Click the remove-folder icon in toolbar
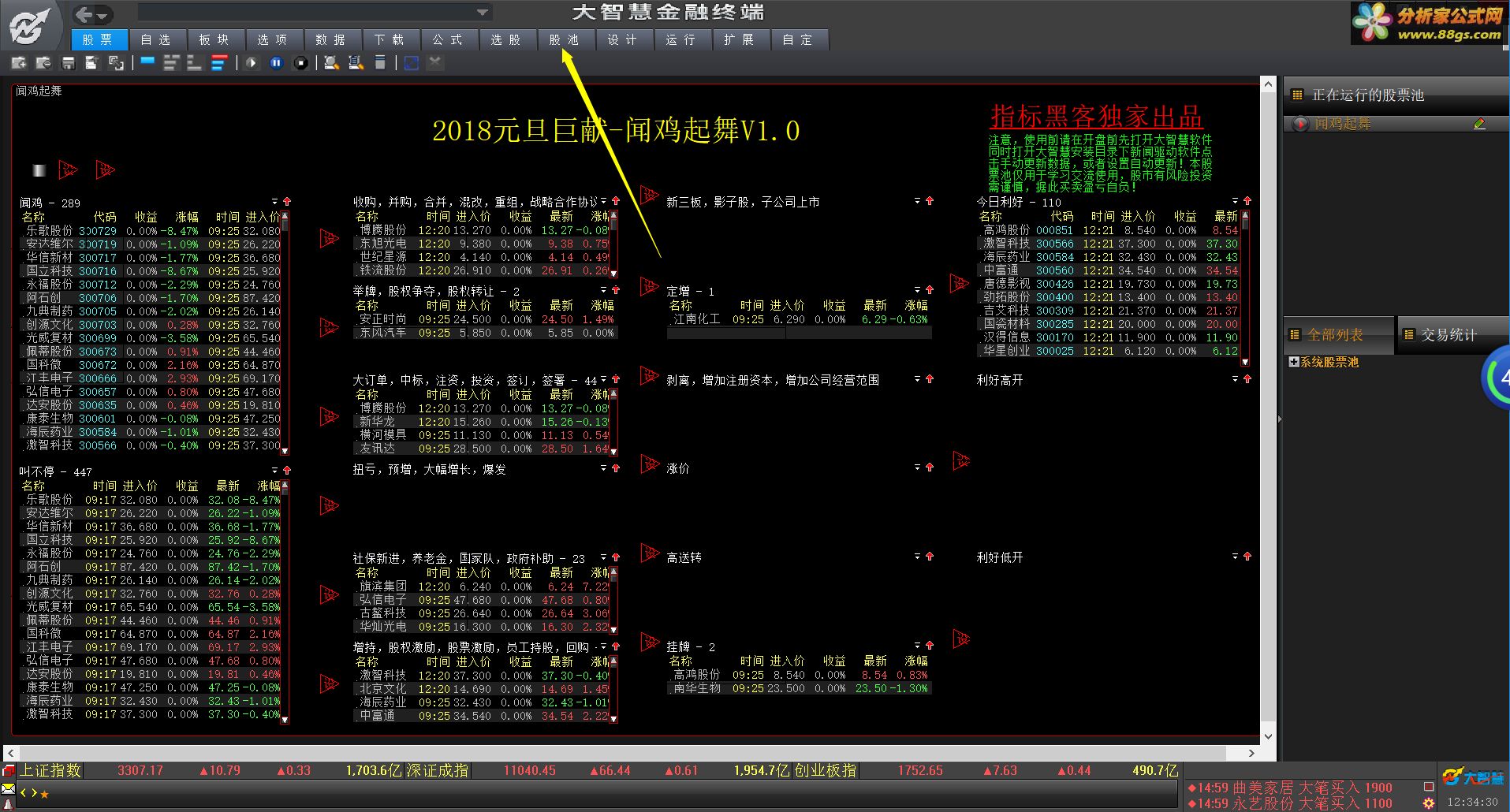Image resolution: width=1510 pixels, height=812 pixels. pyautogui.click(x=43, y=63)
